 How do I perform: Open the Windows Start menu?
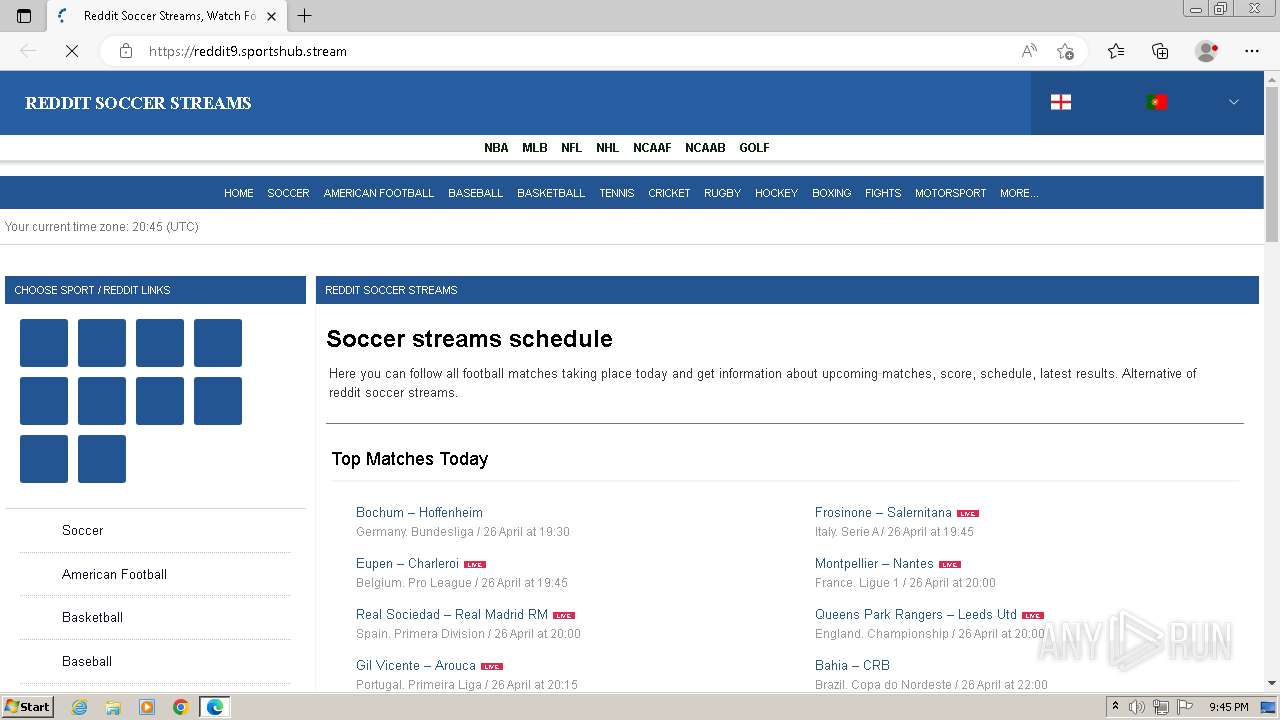[x=28, y=707]
